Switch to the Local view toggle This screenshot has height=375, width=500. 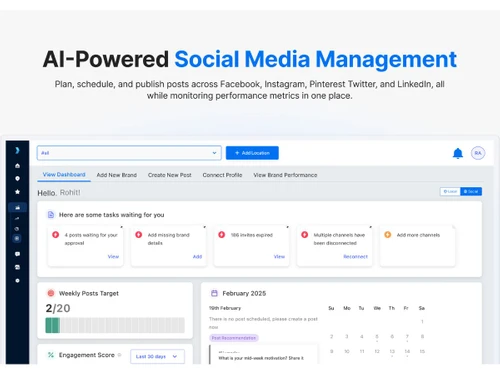(450, 191)
